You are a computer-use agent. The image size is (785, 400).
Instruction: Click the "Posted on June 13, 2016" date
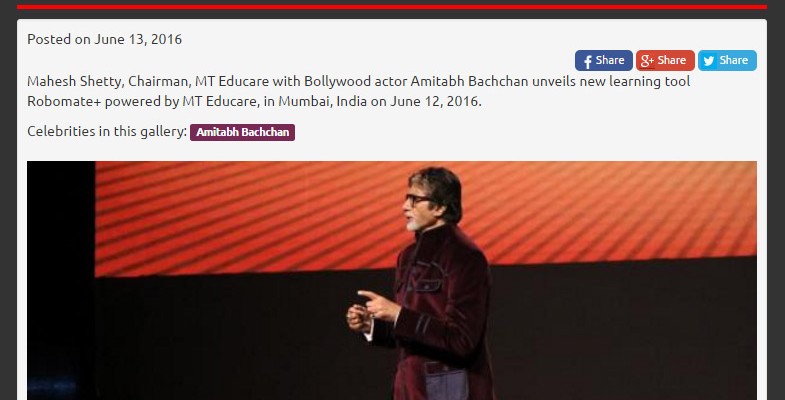[x=105, y=39]
